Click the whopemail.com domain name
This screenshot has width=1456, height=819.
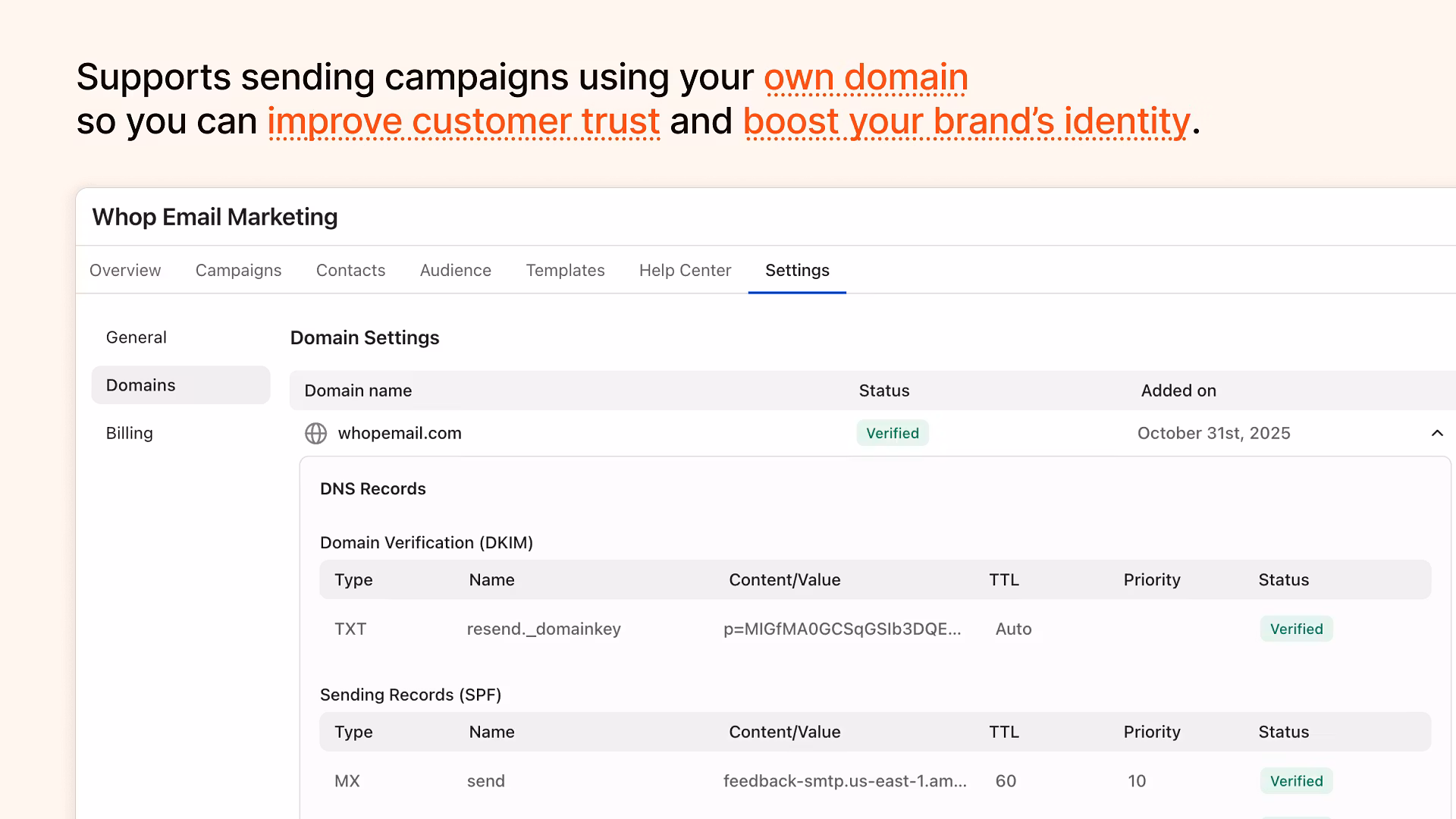pos(400,433)
